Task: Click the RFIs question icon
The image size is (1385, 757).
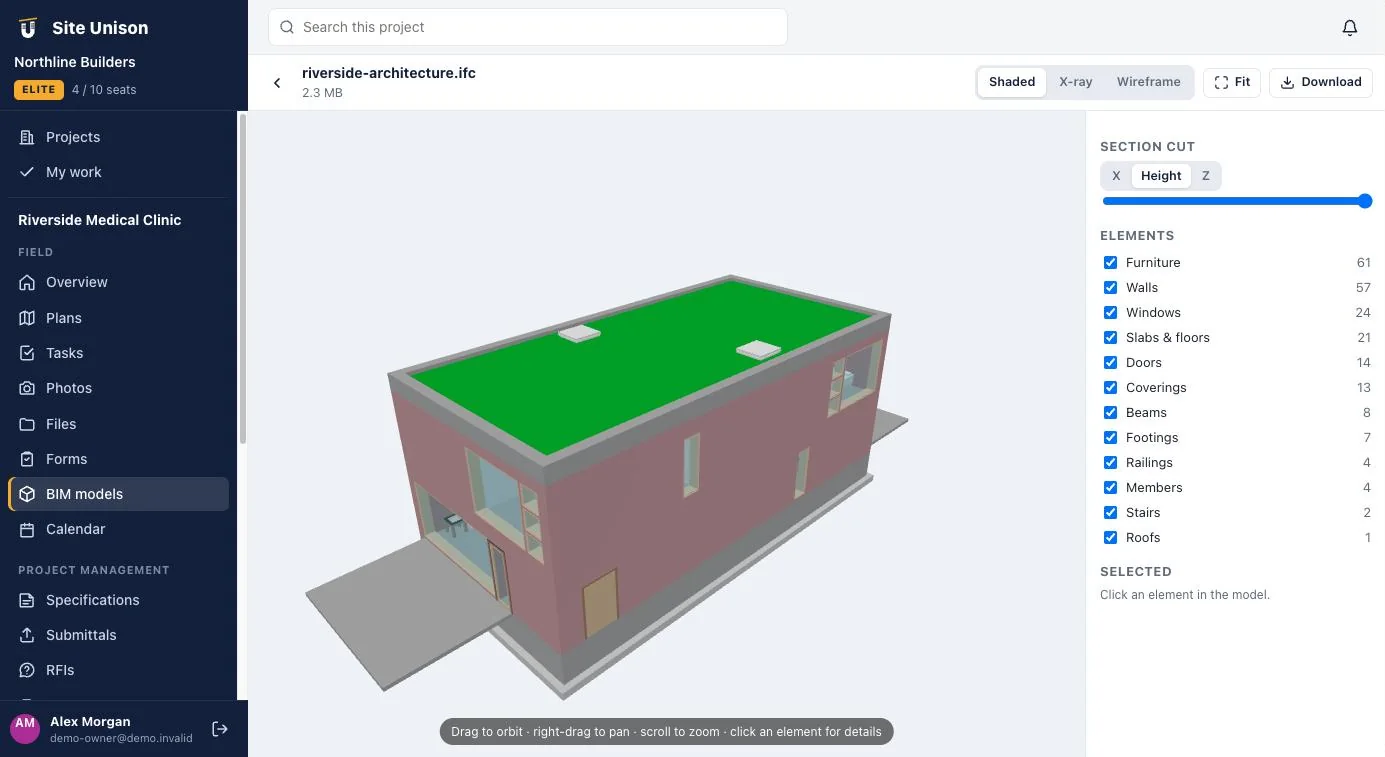Action: 27,670
